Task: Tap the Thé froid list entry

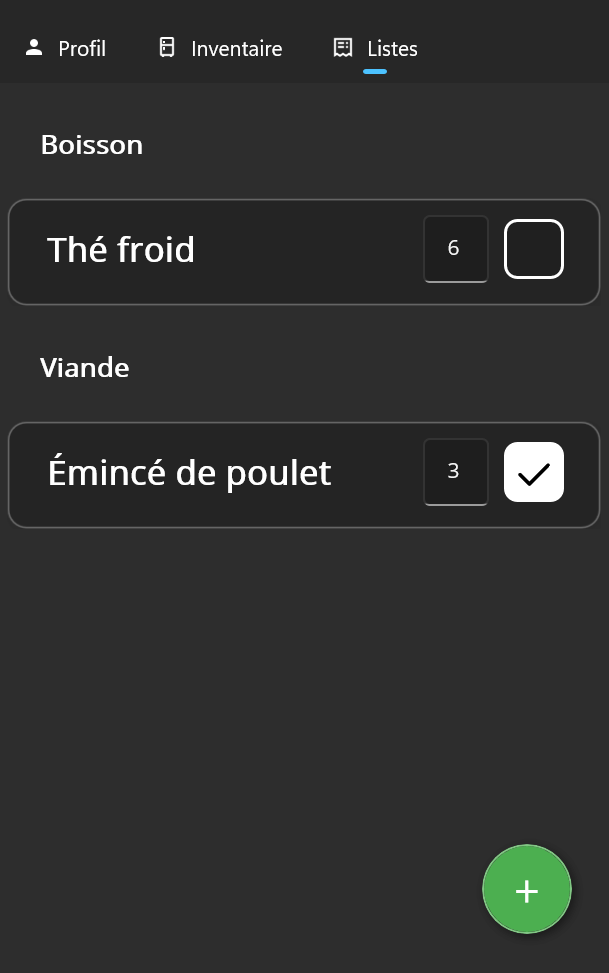Action: point(250,251)
